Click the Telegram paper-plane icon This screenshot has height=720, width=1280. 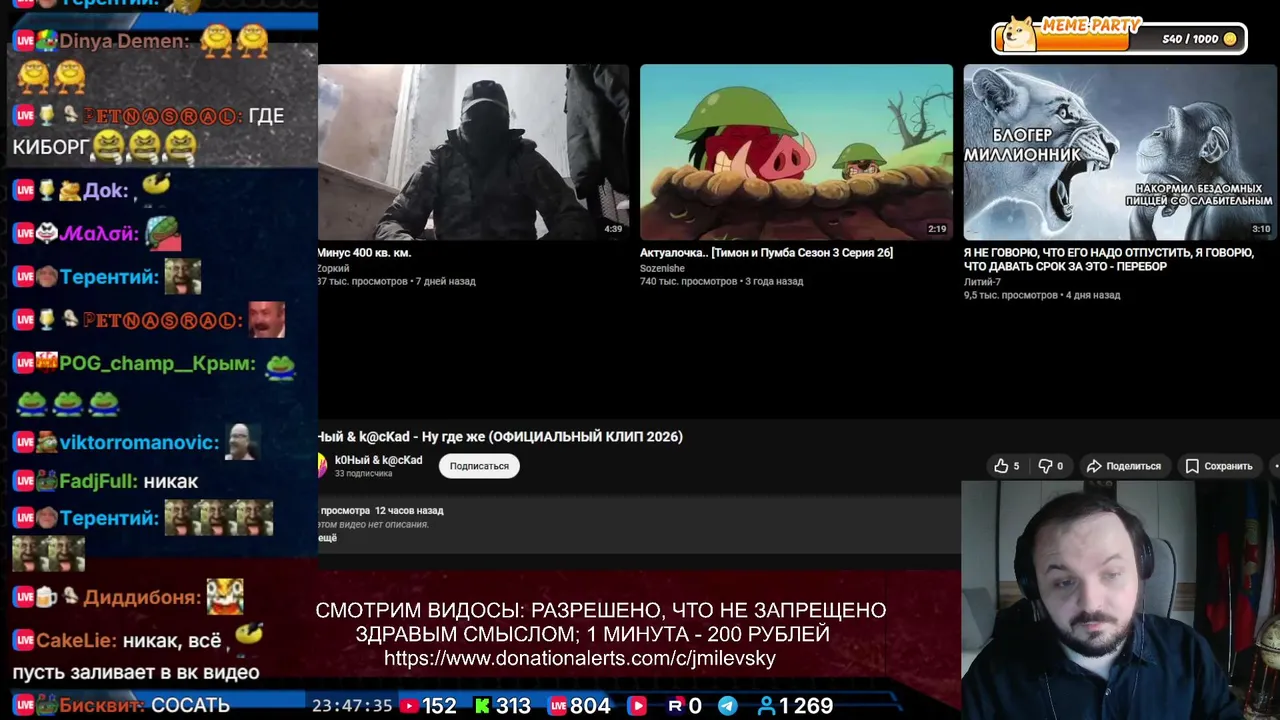(x=728, y=706)
